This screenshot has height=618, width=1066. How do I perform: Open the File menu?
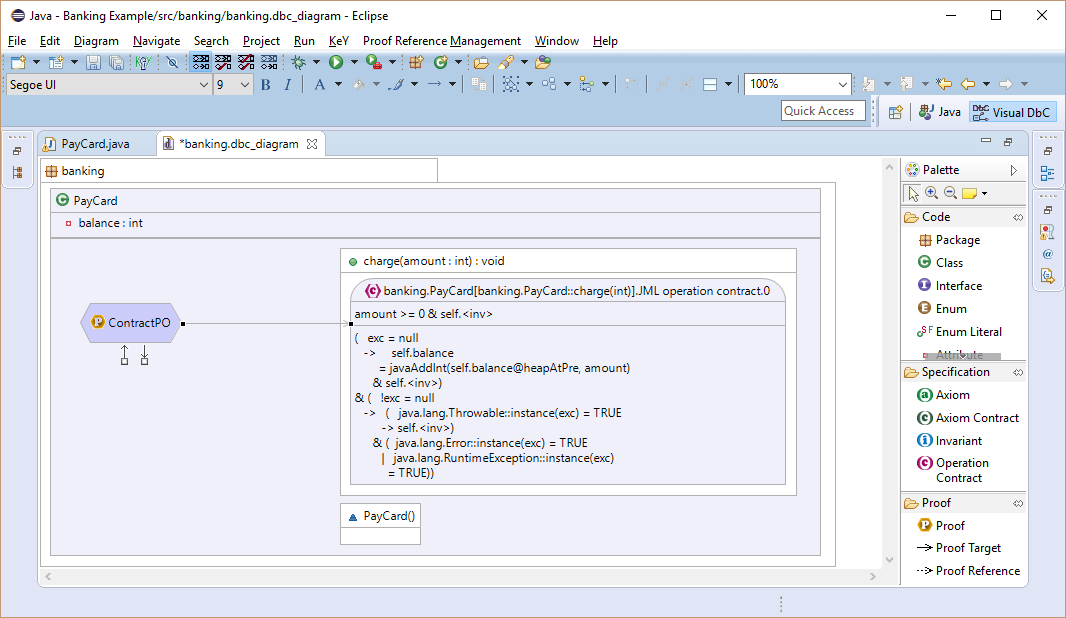pos(17,41)
